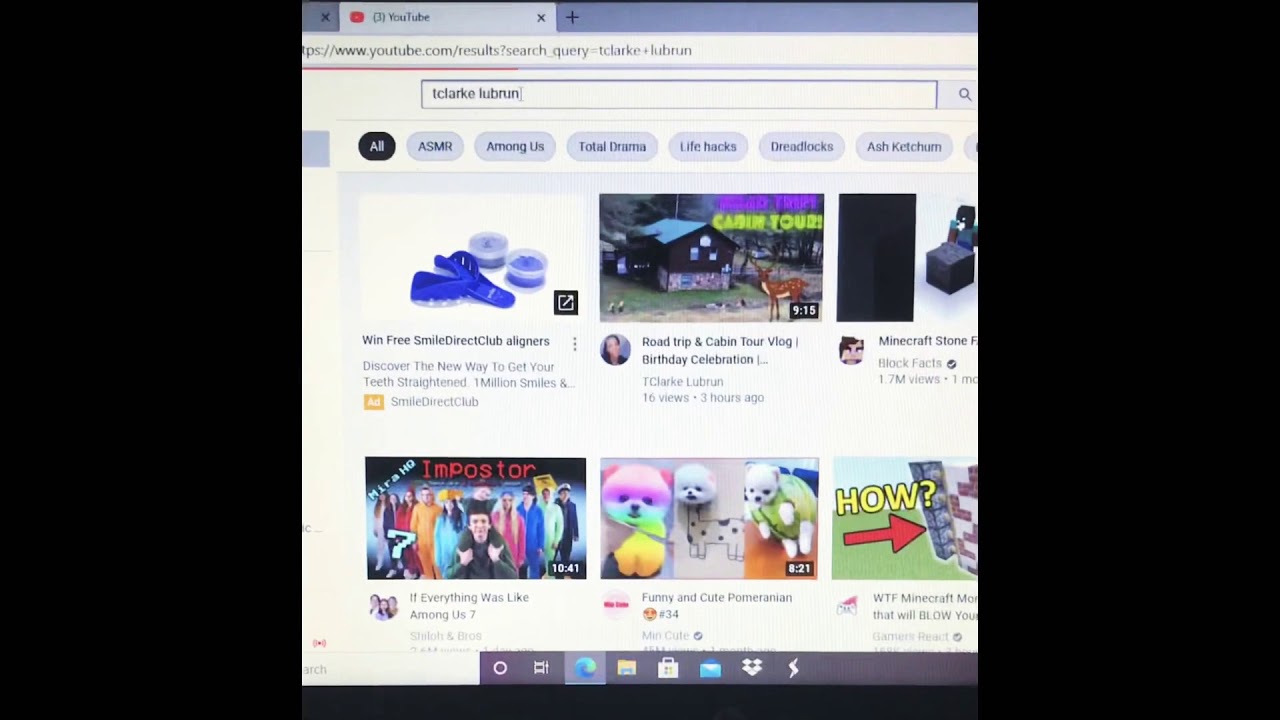Click Gamers React channel avatar
Viewport: 1280px width, 720px height.
click(x=848, y=606)
